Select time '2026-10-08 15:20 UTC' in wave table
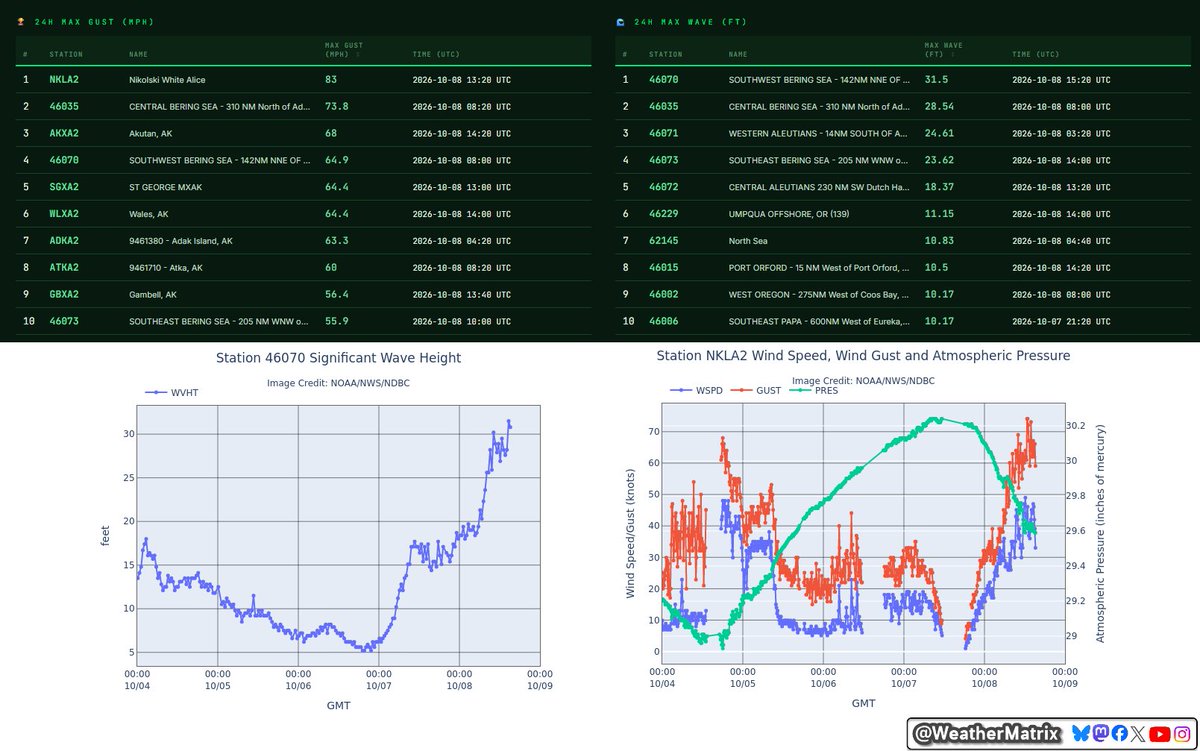The width and height of the screenshot is (1200, 751). (1061, 79)
